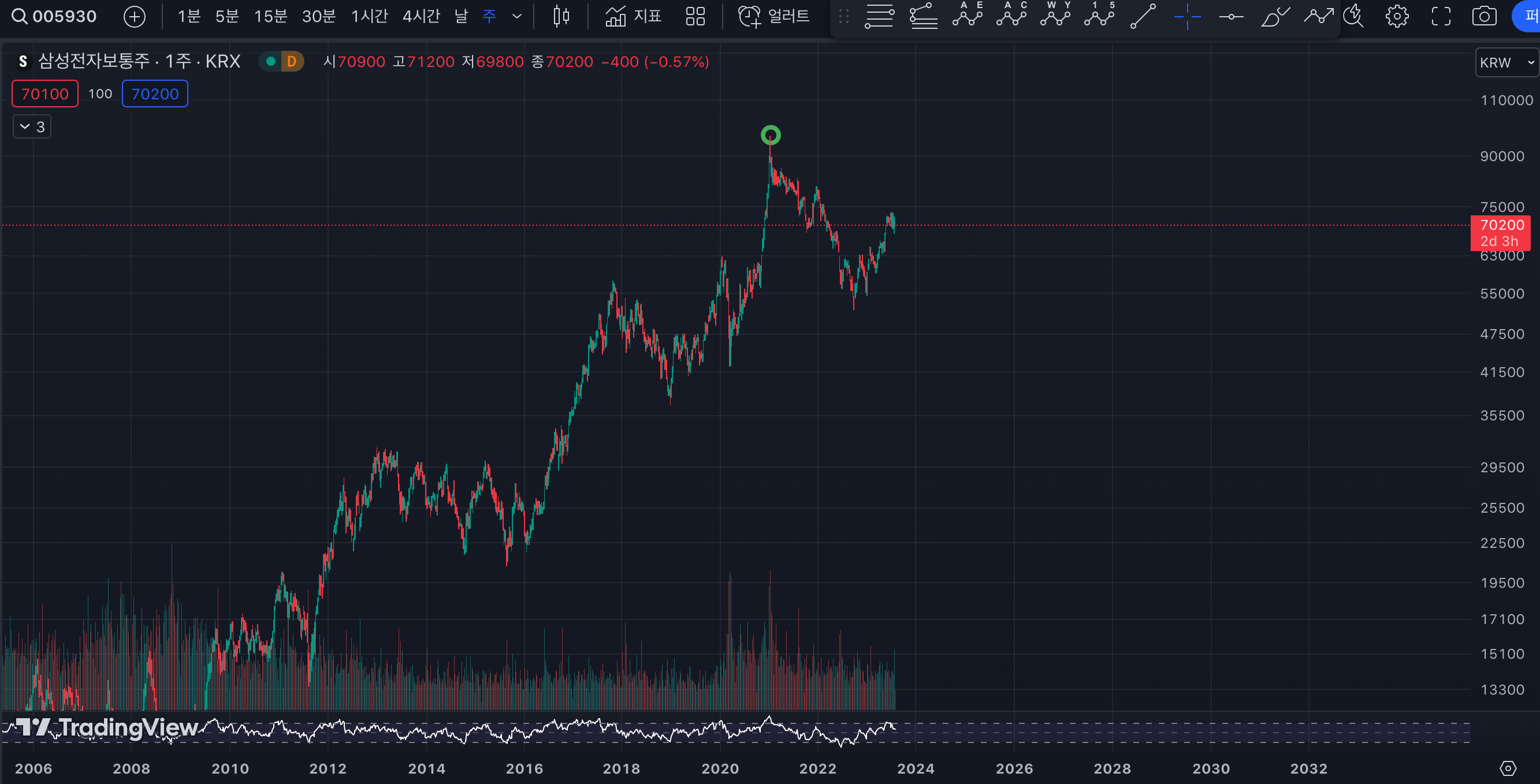Screen dimensions: 1540x784
Task: Select the trend line tool
Action: click(x=1143, y=16)
